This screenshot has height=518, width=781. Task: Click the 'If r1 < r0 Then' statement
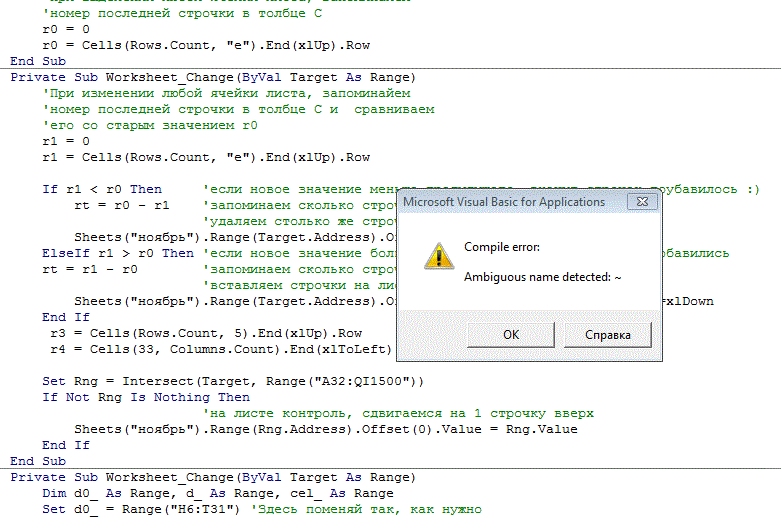point(101,189)
